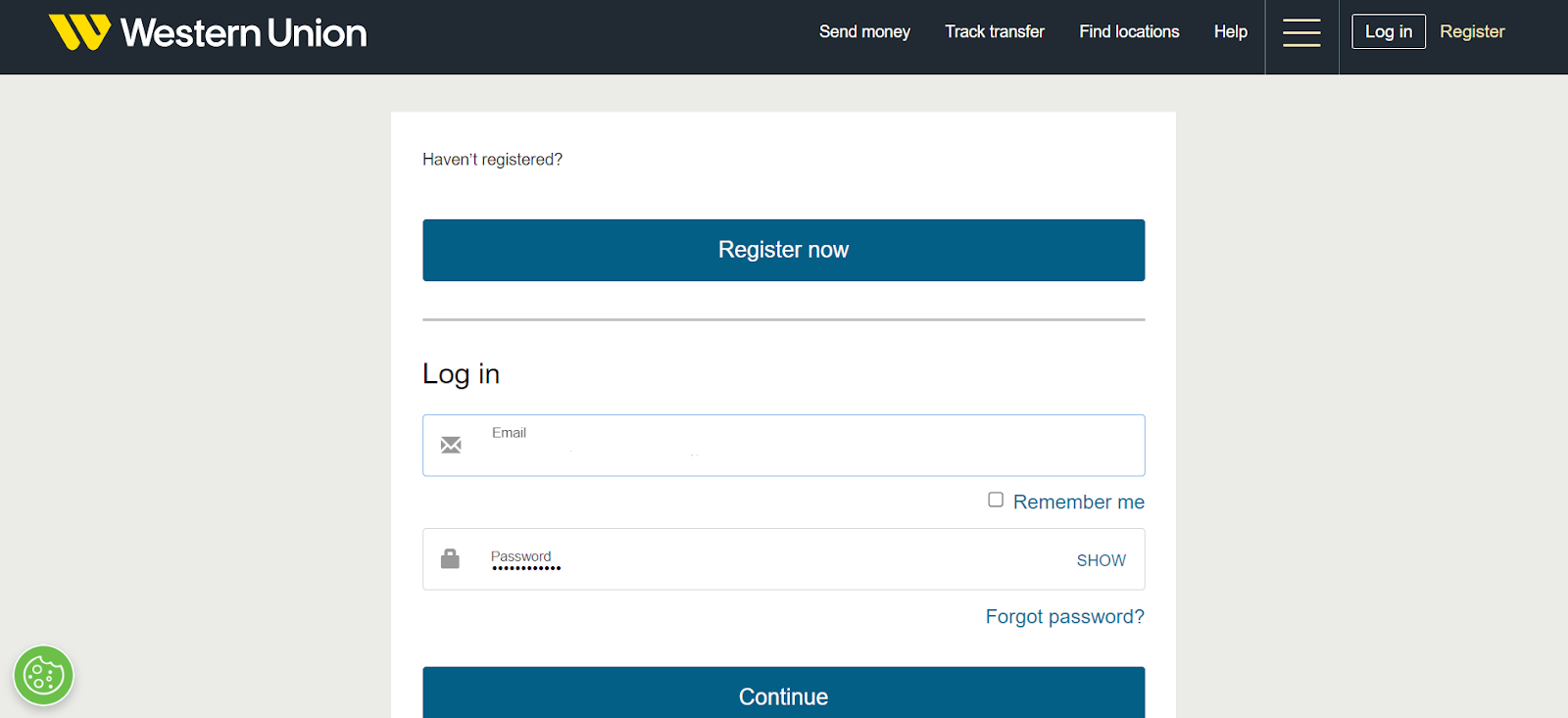Open Track transfer in the top navigation
The width and height of the screenshot is (1568, 718).
click(995, 31)
